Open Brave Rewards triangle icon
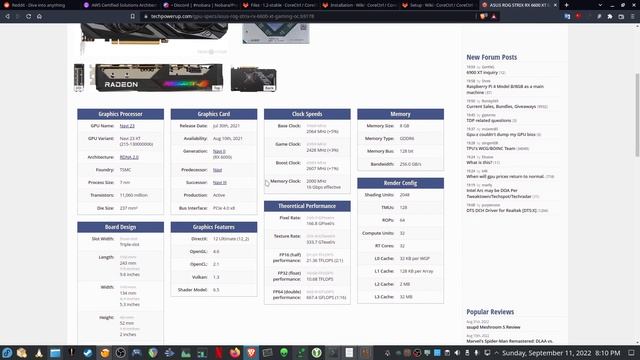Viewport: 640px width, 360px height. [493, 16]
